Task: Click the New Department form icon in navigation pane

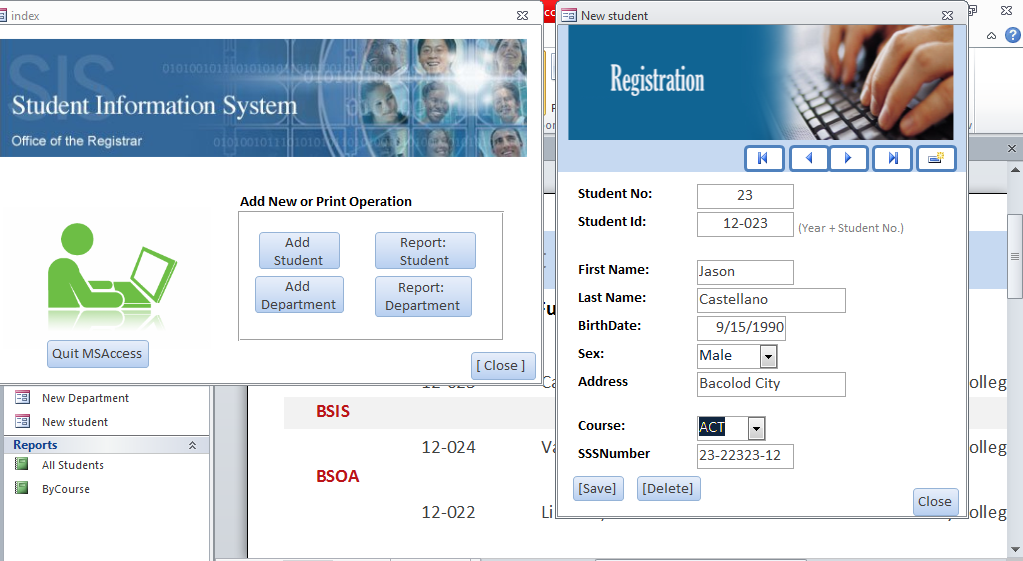Action: [22, 397]
